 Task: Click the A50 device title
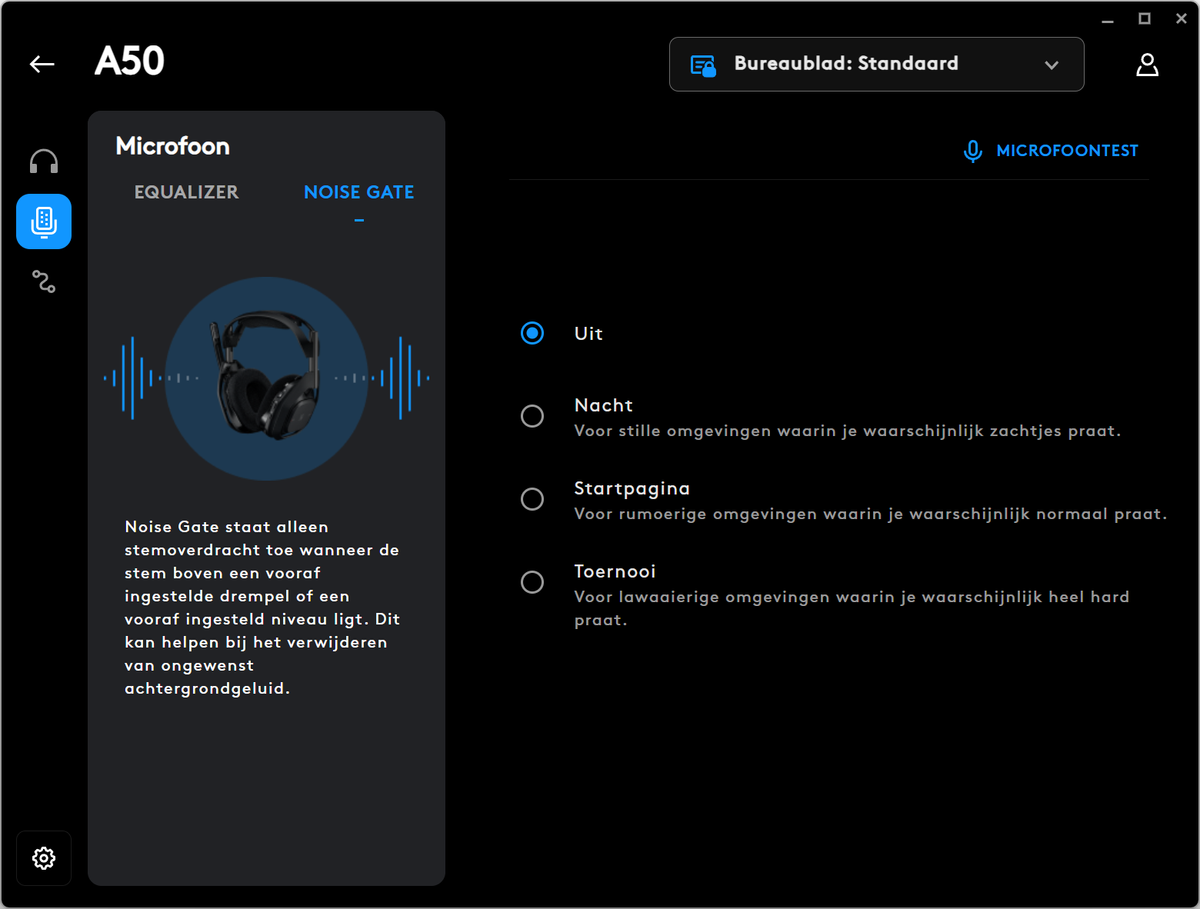point(129,62)
